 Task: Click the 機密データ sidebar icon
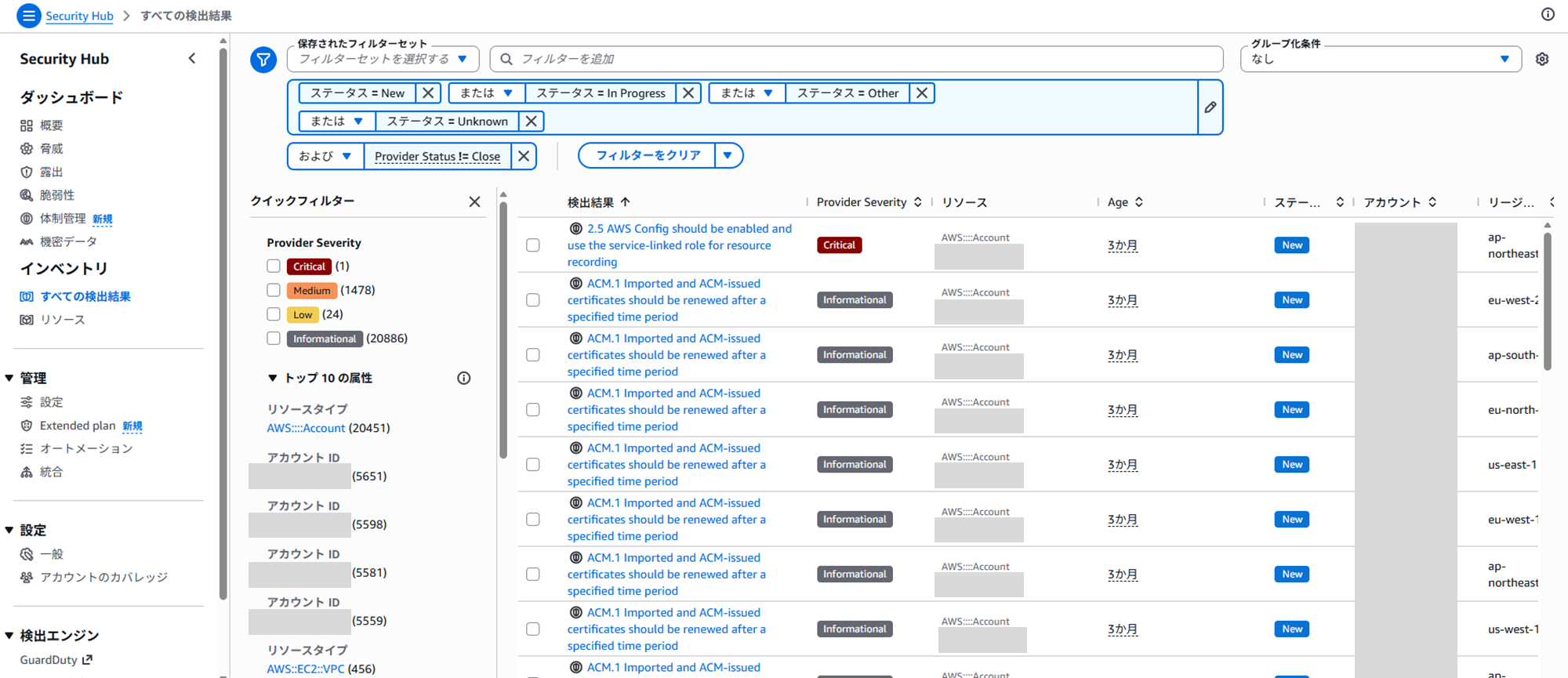tap(27, 242)
